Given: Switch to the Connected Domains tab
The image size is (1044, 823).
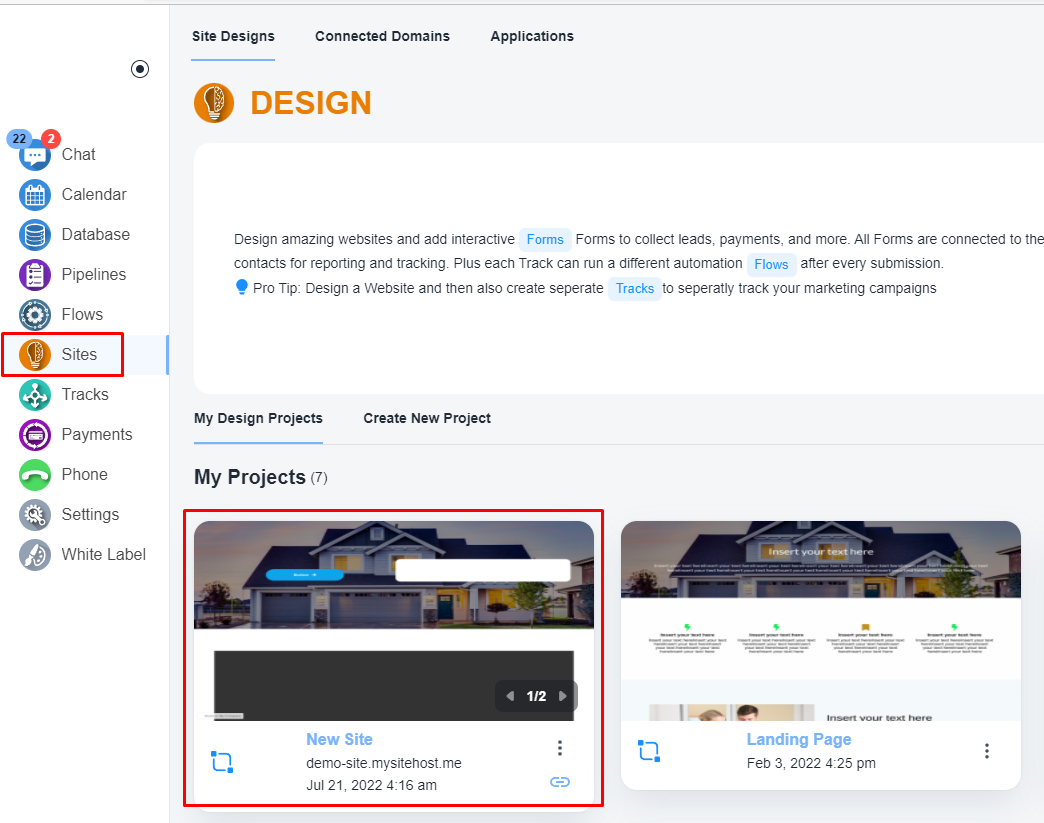Looking at the screenshot, I should [x=382, y=36].
